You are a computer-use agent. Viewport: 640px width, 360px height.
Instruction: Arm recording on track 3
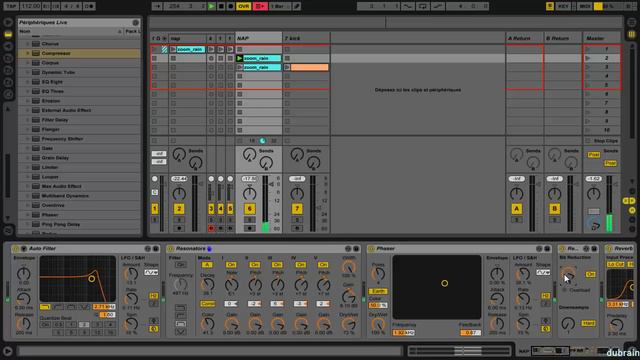211,228
